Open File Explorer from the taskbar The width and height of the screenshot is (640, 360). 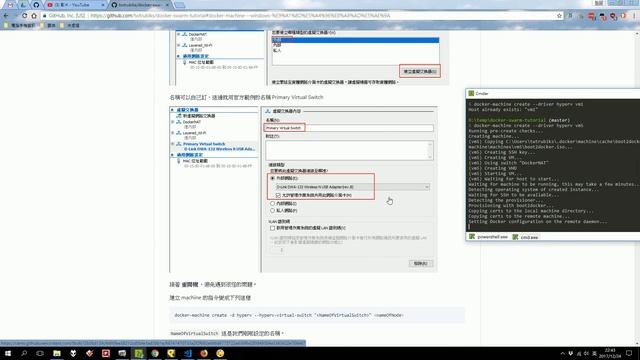[57, 353]
